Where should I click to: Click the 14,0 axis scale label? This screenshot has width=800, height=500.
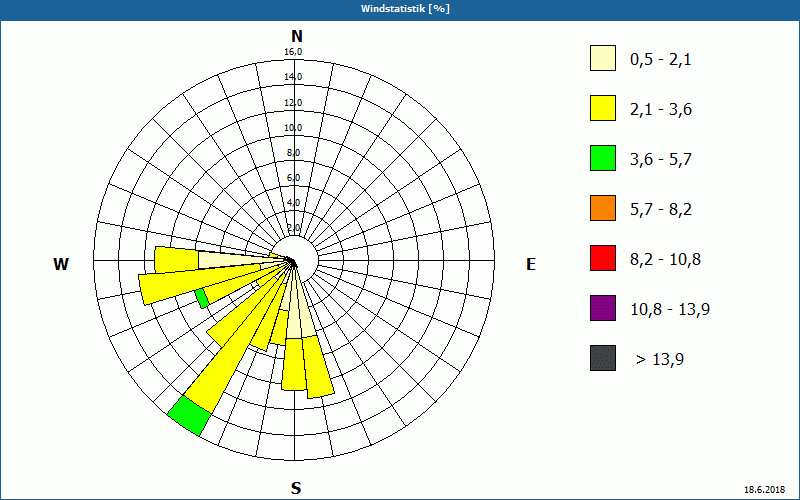pyautogui.click(x=293, y=77)
